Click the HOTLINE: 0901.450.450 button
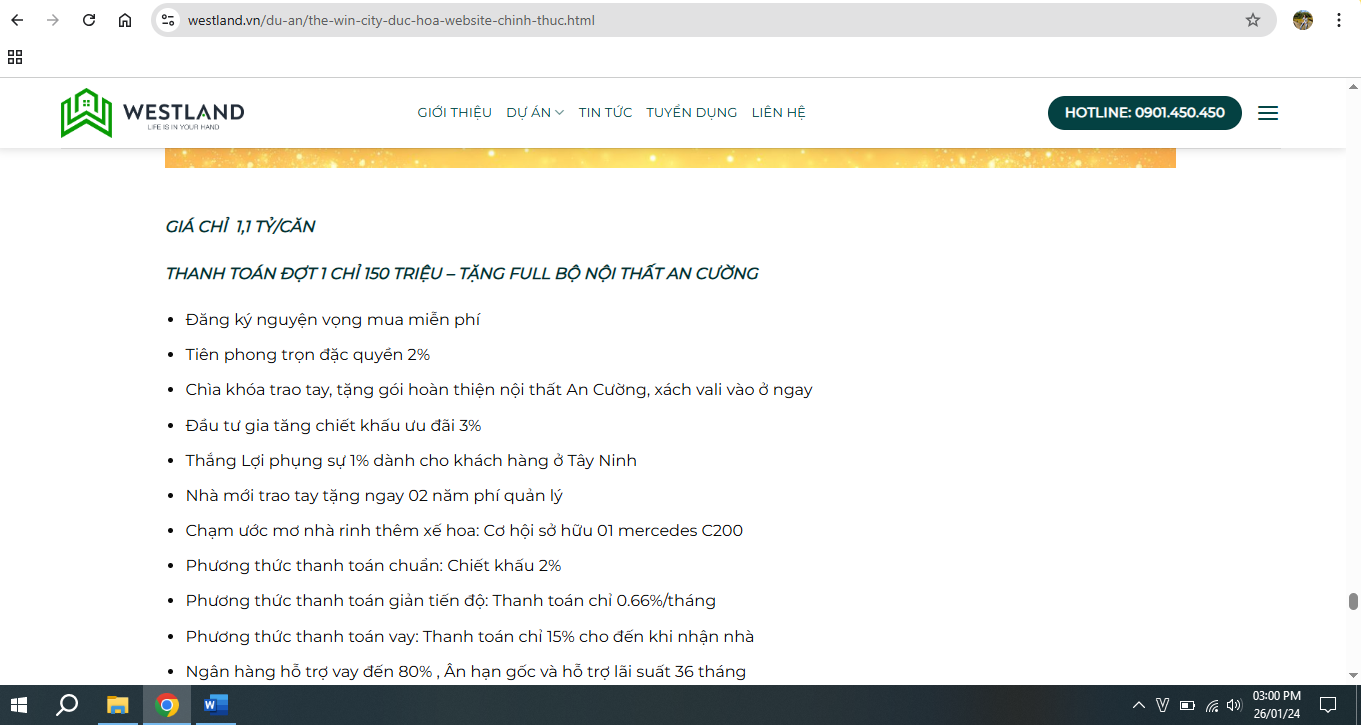The width and height of the screenshot is (1361, 725). pos(1144,113)
